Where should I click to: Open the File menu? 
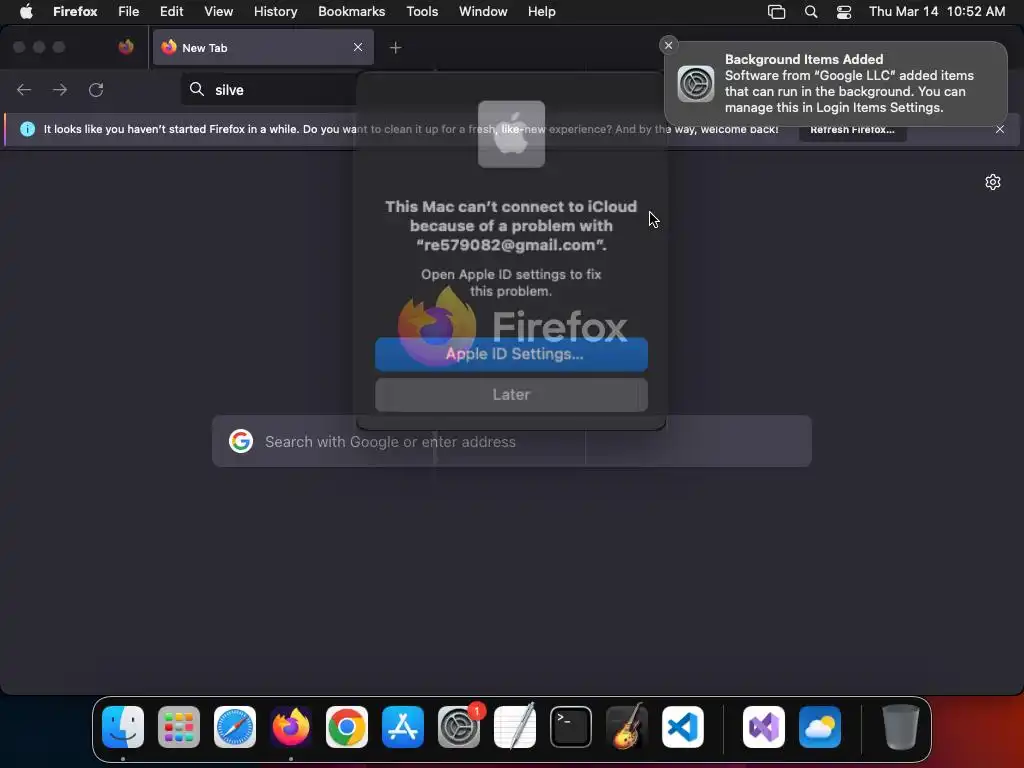(129, 12)
